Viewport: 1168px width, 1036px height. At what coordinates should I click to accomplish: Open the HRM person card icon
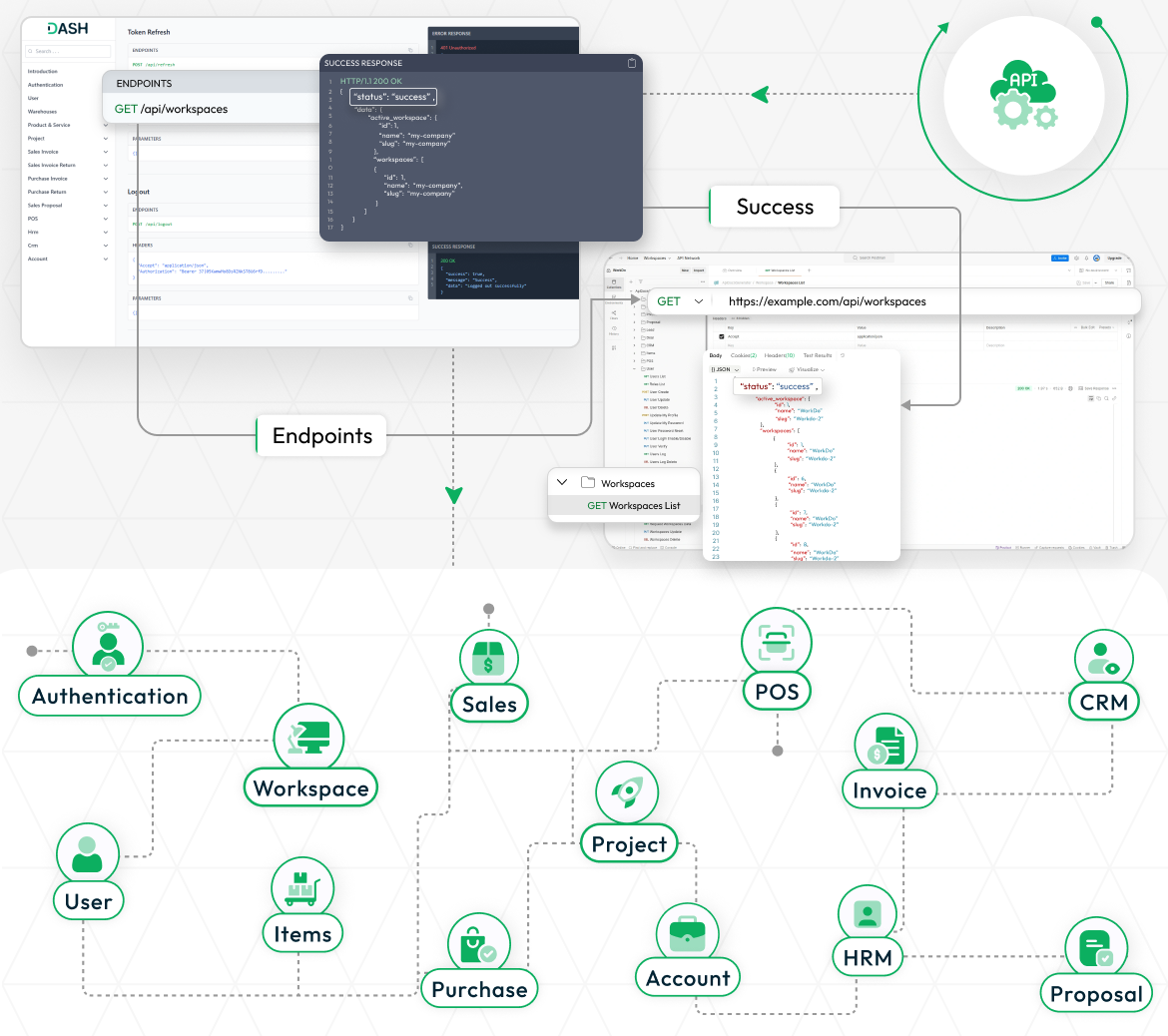(868, 914)
